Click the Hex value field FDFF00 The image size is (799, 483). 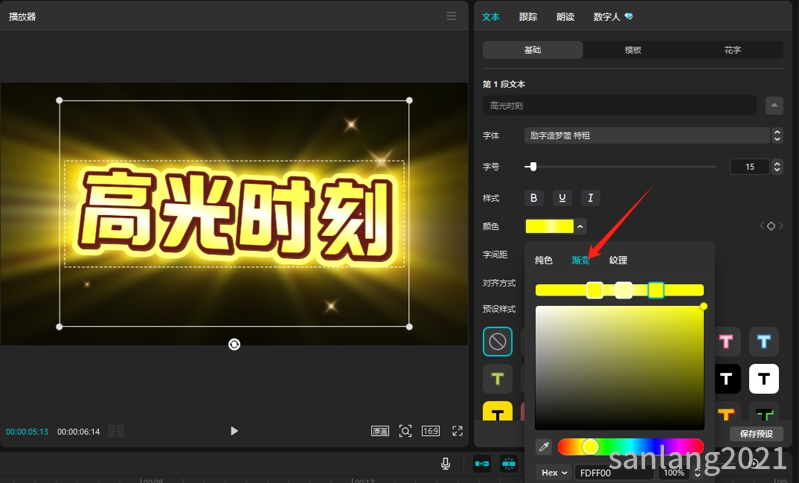(614, 473)
